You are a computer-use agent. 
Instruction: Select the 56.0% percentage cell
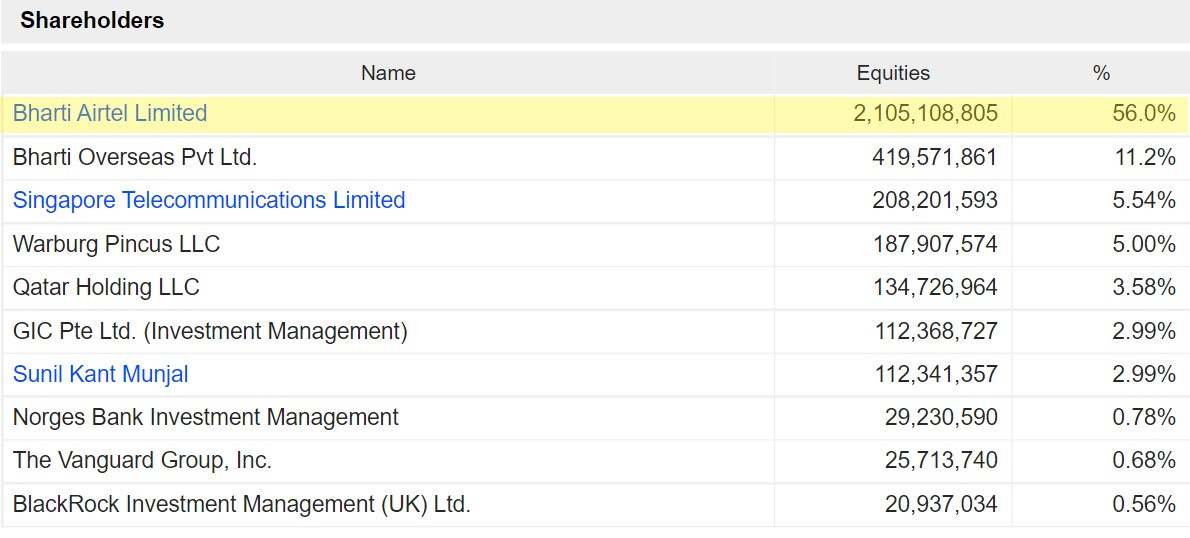pyautogui.click(x=1144, y=114)
